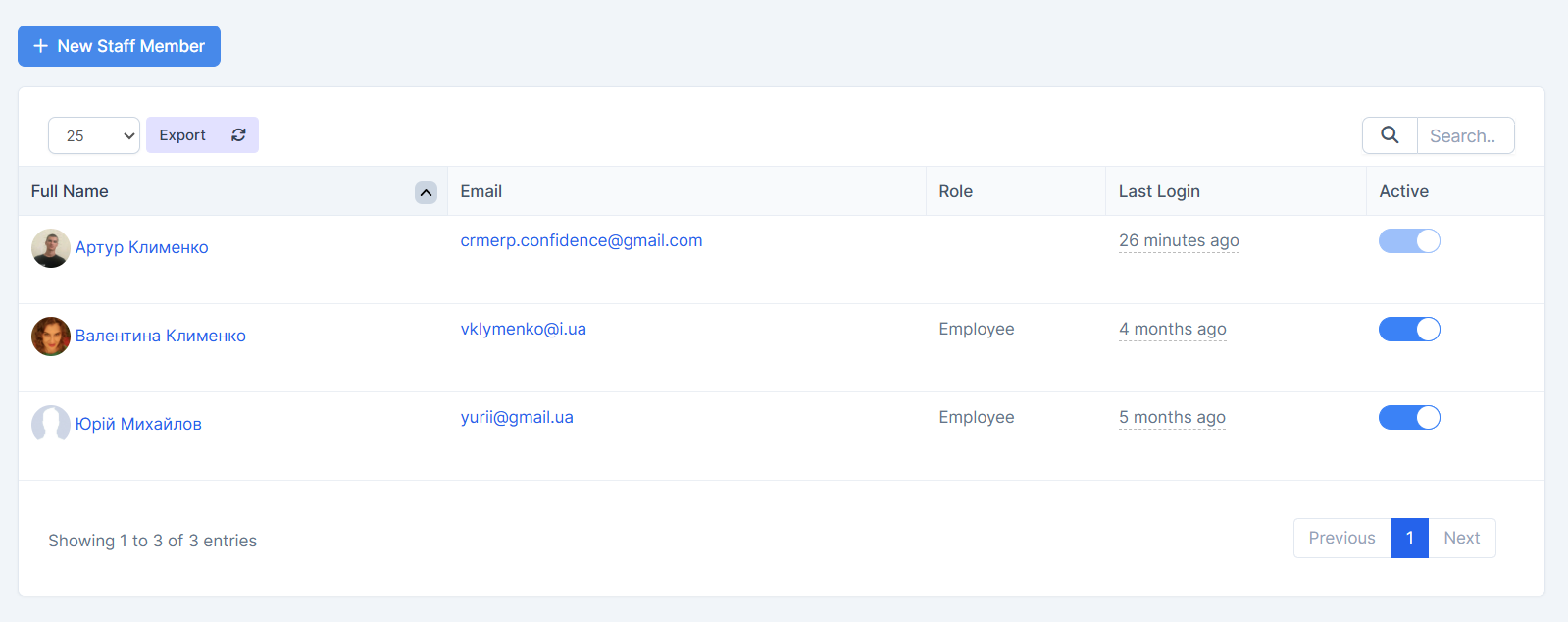Select page 1 in pagination

point(1409,538)
